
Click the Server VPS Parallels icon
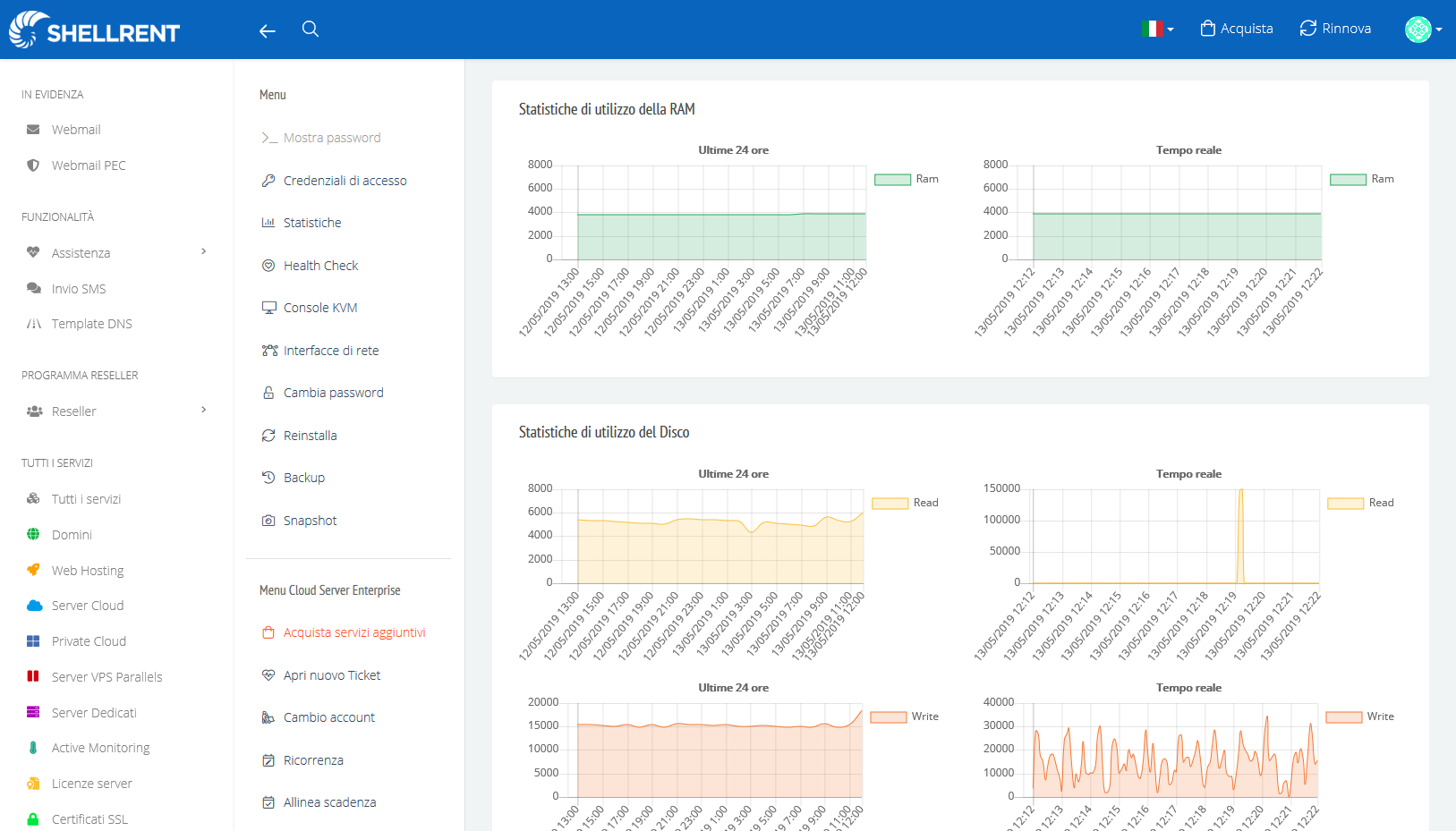[x=33, y=676]
